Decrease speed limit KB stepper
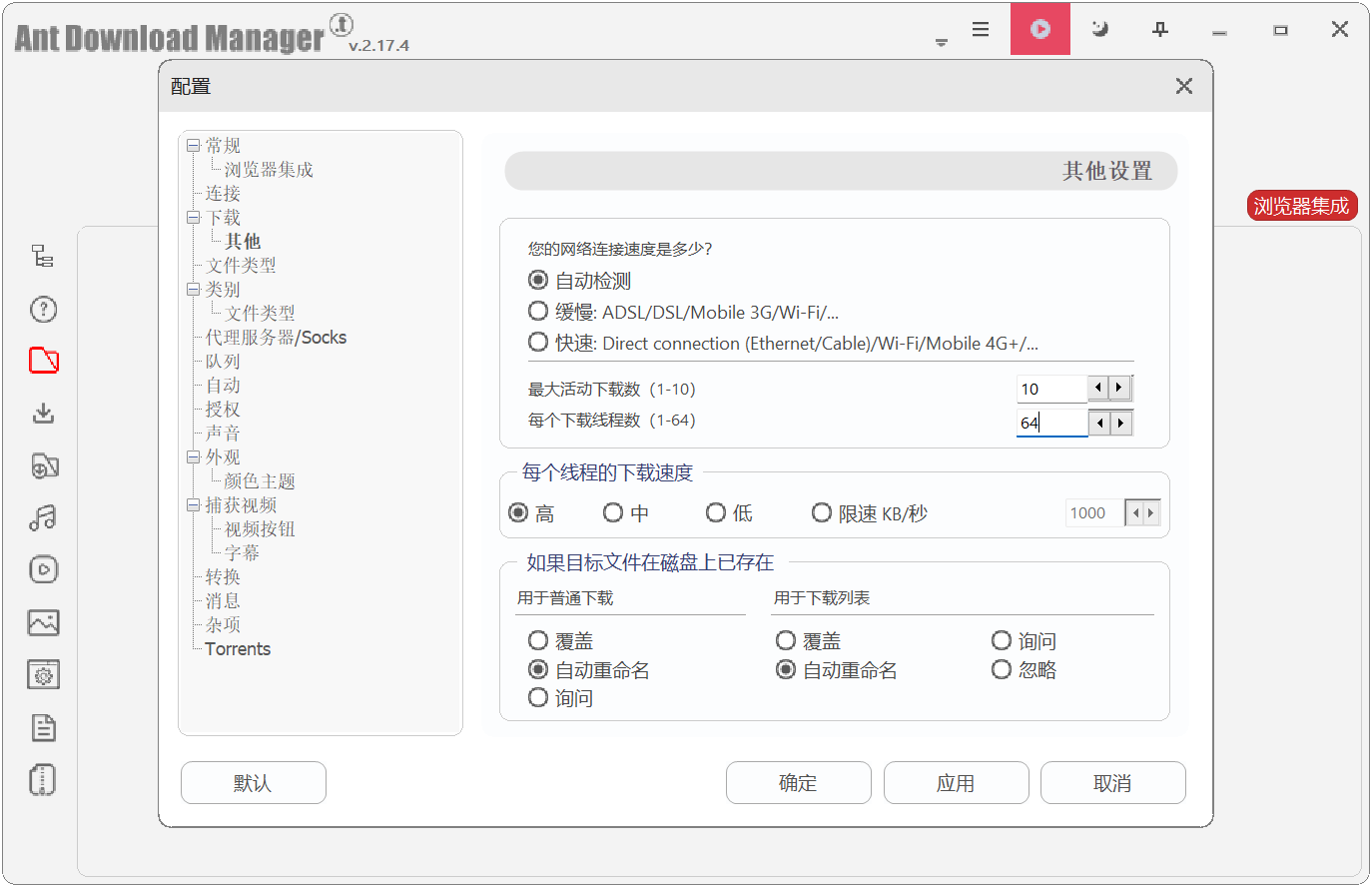Screen dimensions: 1372x887 pos(1134,513)
